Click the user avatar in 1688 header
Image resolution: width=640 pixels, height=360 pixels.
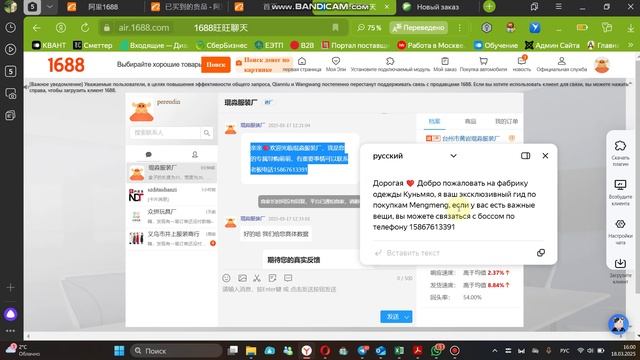tap(602, 65)
